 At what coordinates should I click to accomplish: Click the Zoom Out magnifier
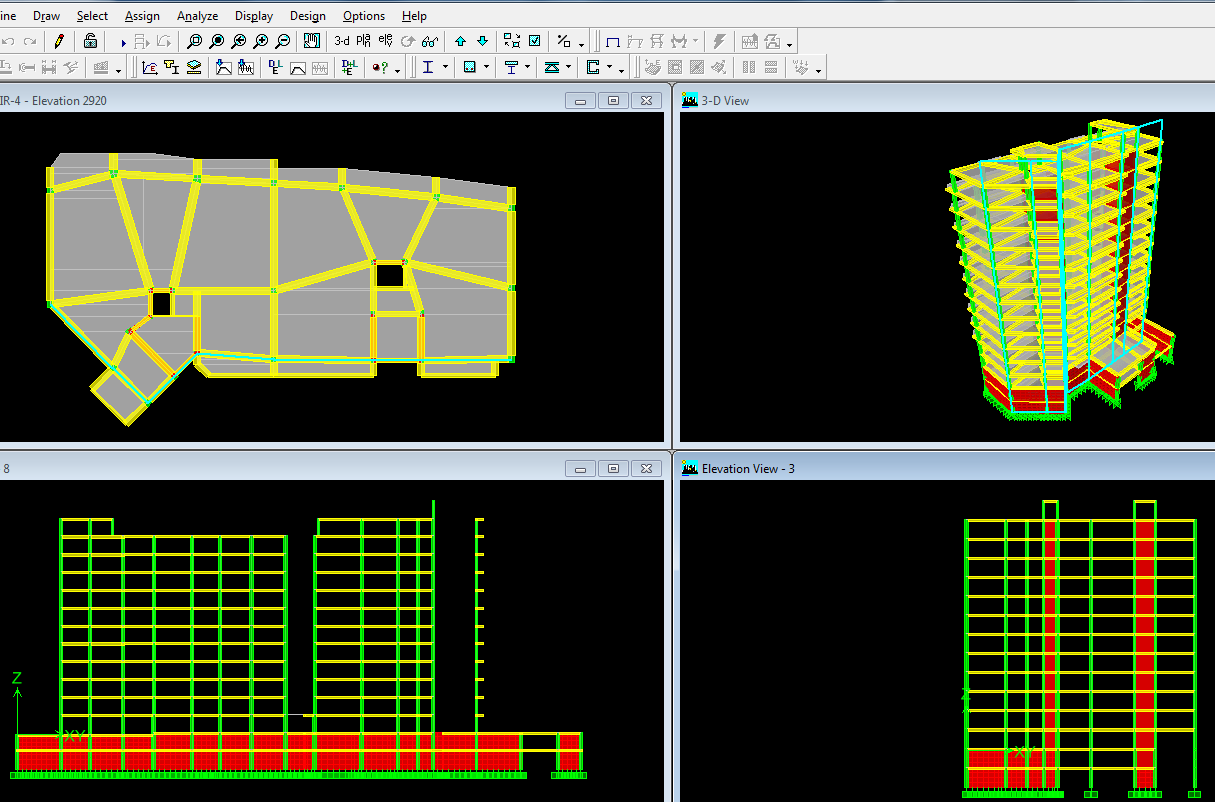(282, 41)
